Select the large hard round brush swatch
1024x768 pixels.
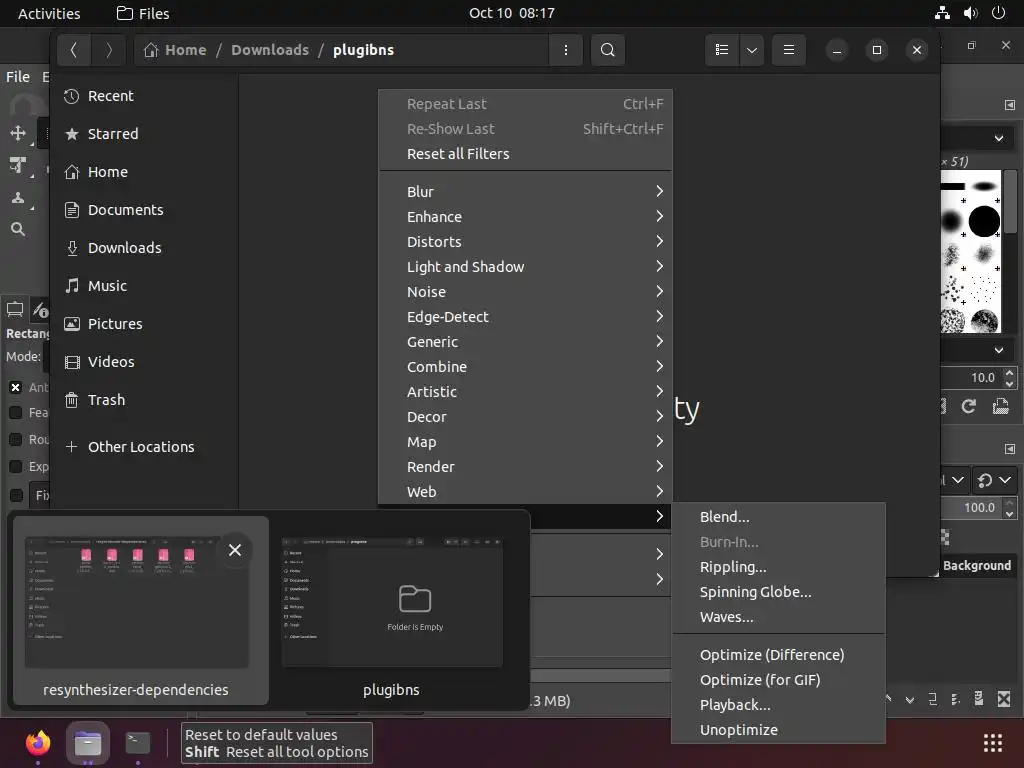click(x=984, y=221)
